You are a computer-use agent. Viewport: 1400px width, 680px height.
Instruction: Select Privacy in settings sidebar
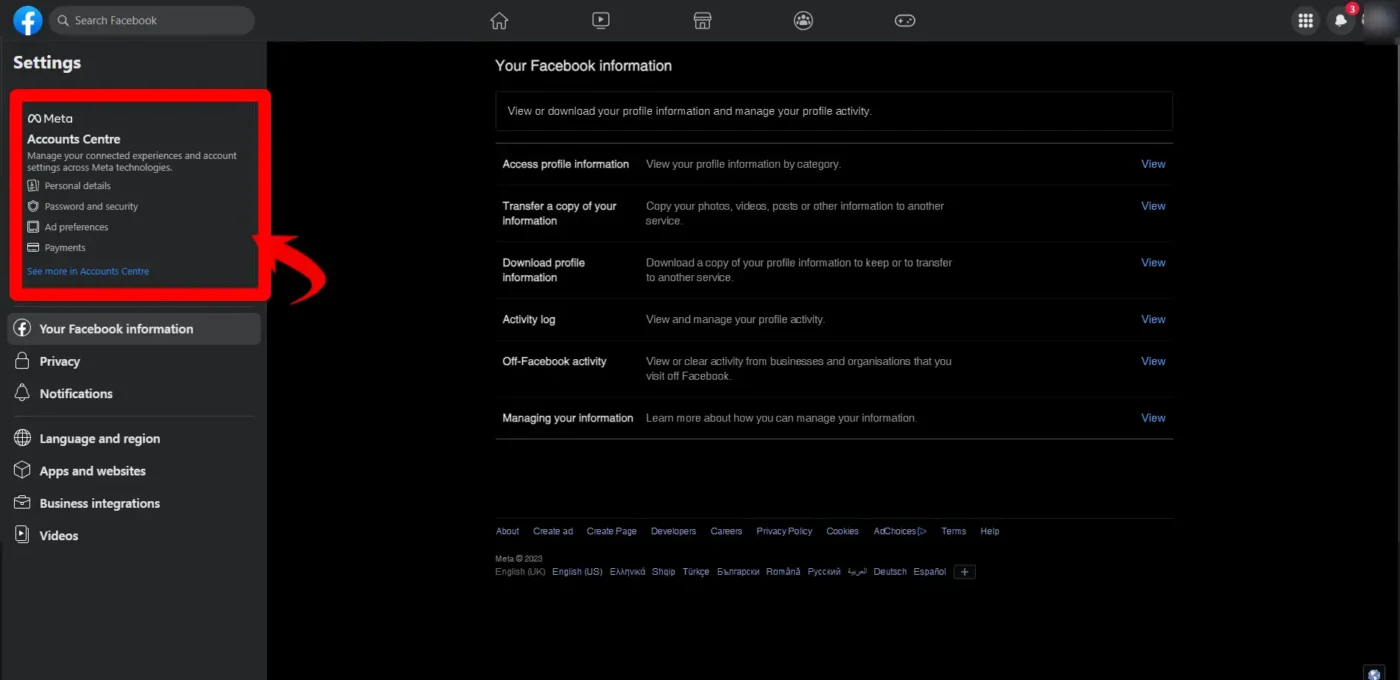[60, 361]
